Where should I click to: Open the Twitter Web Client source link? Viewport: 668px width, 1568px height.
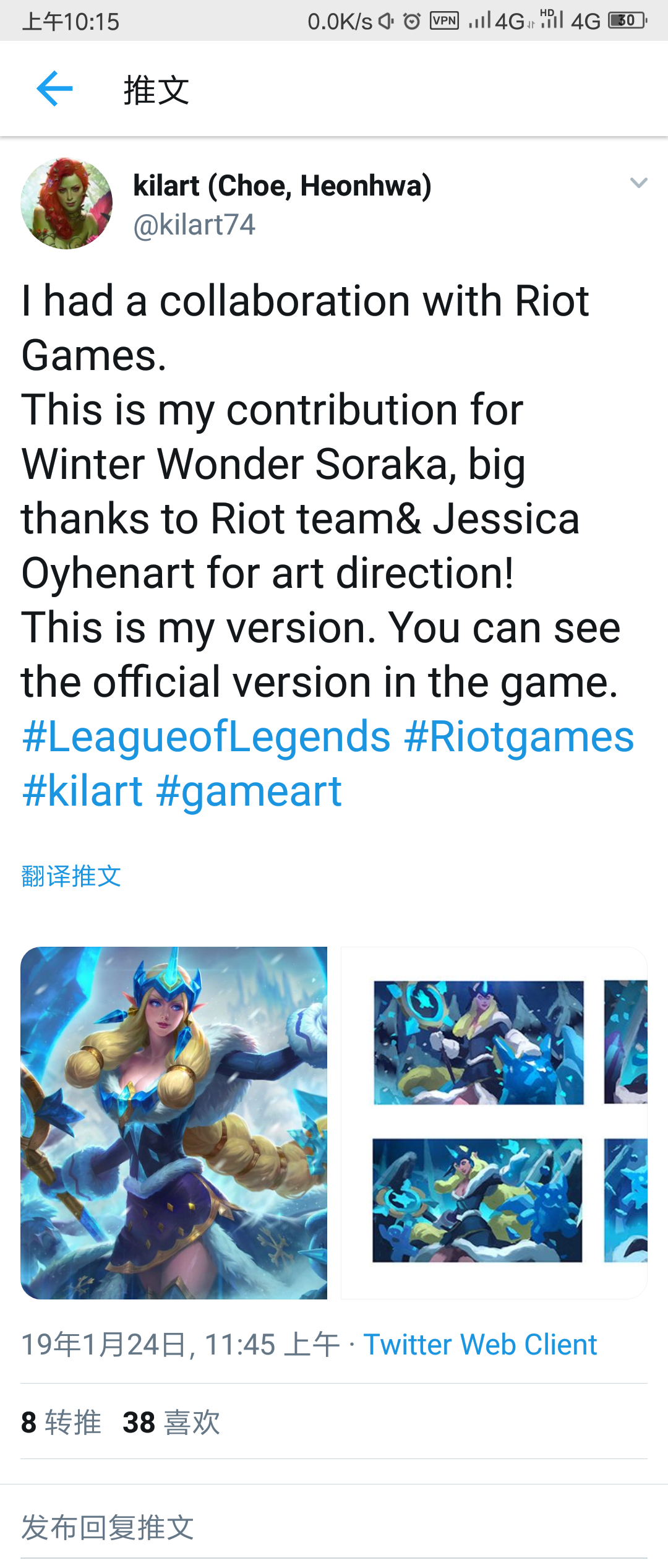click(480, 1345)
